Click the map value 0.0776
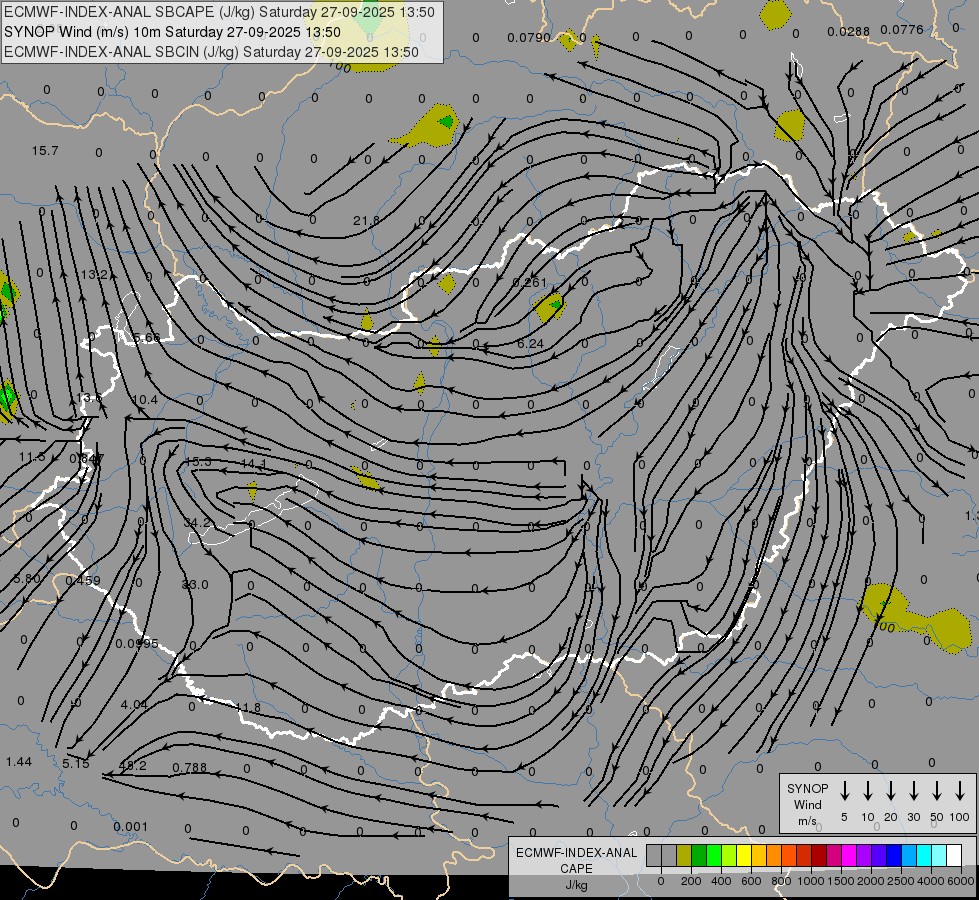Image resolution: width=979 pixels, height=900 pixels. (x=902, y=29)
